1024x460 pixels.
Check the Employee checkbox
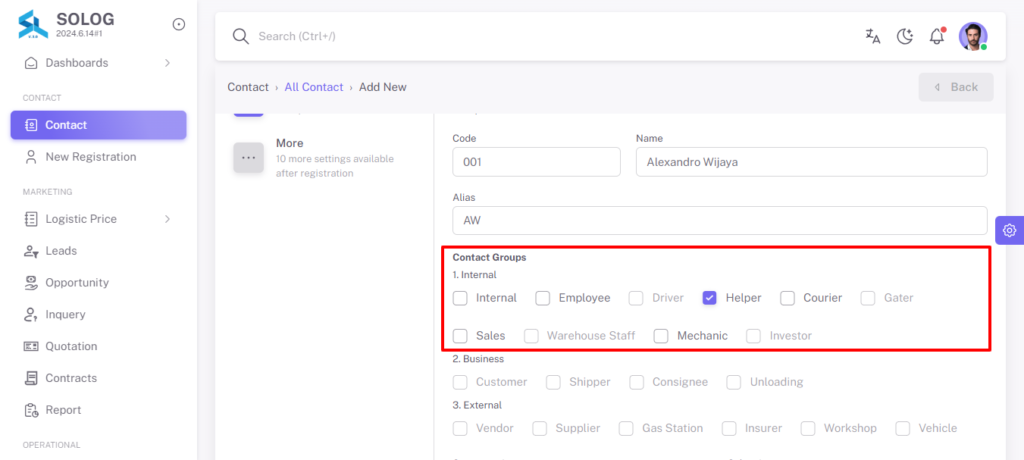tap(543, 298)
